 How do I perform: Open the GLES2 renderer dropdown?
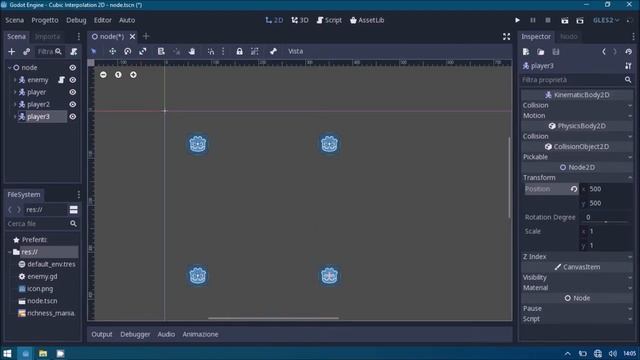pyautogui.click(x=606, y=20)
